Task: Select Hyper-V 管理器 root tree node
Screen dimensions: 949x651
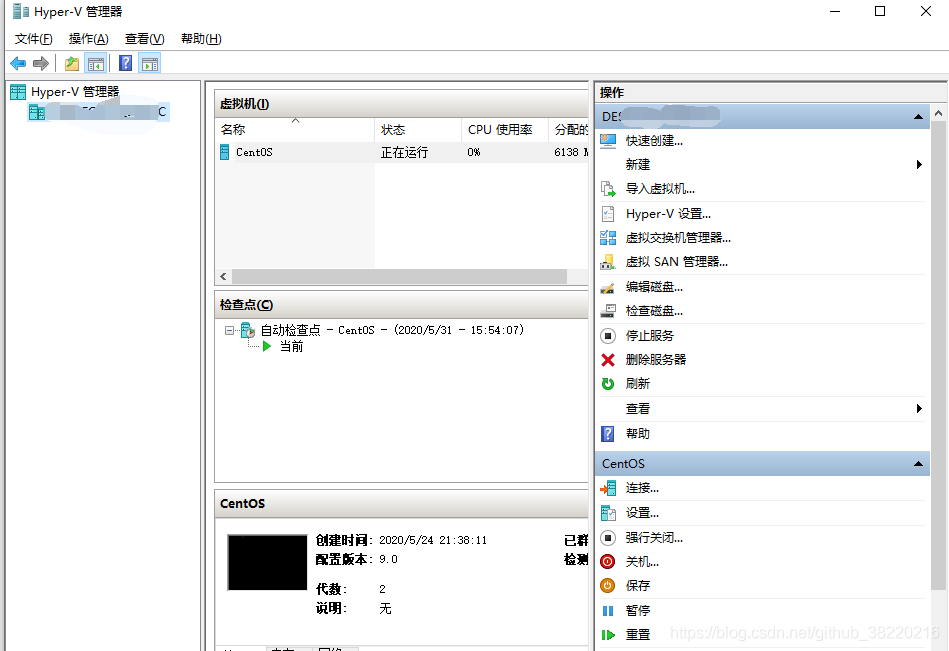Action: pyautogui.click(x=75, y=92)
